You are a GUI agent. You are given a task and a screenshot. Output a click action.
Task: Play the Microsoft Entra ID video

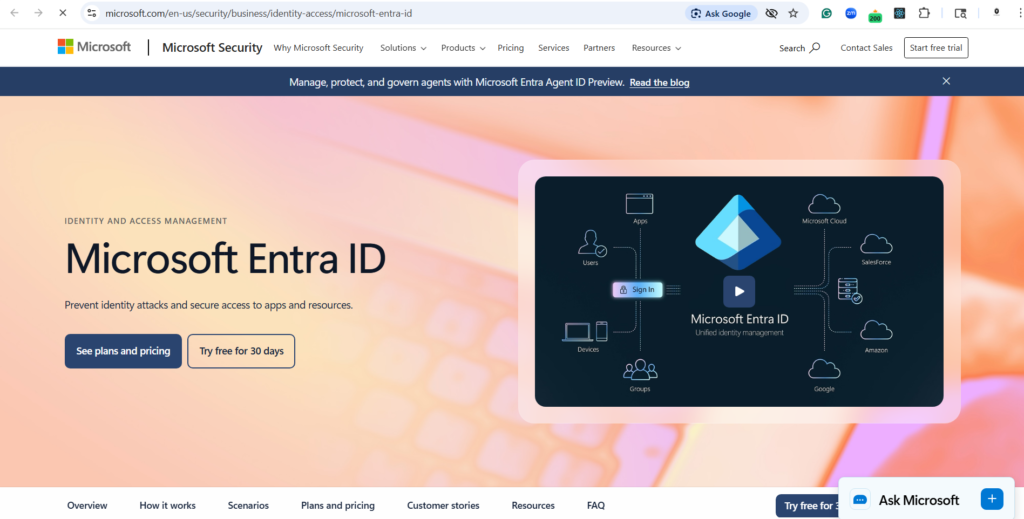(739, 291)
